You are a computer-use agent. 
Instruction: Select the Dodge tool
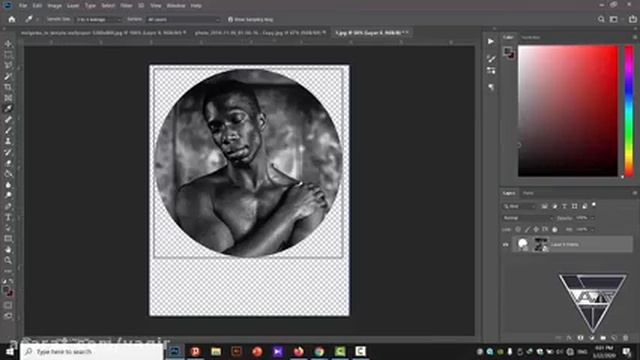point(8,195)
